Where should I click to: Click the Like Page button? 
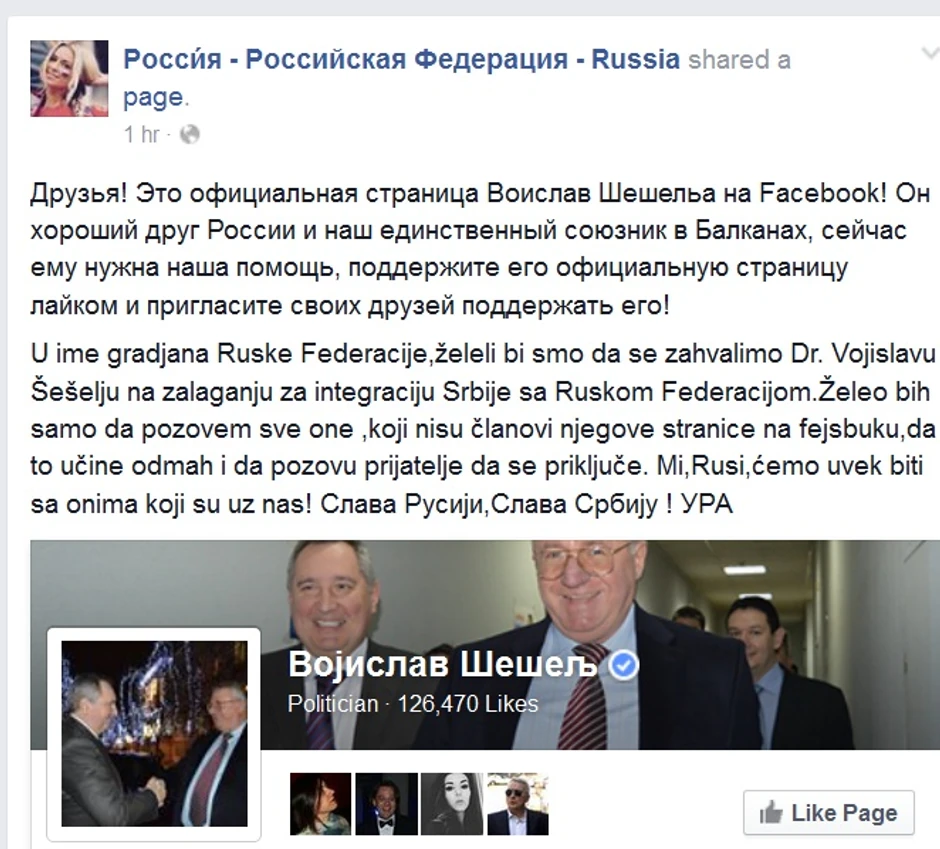829,813
